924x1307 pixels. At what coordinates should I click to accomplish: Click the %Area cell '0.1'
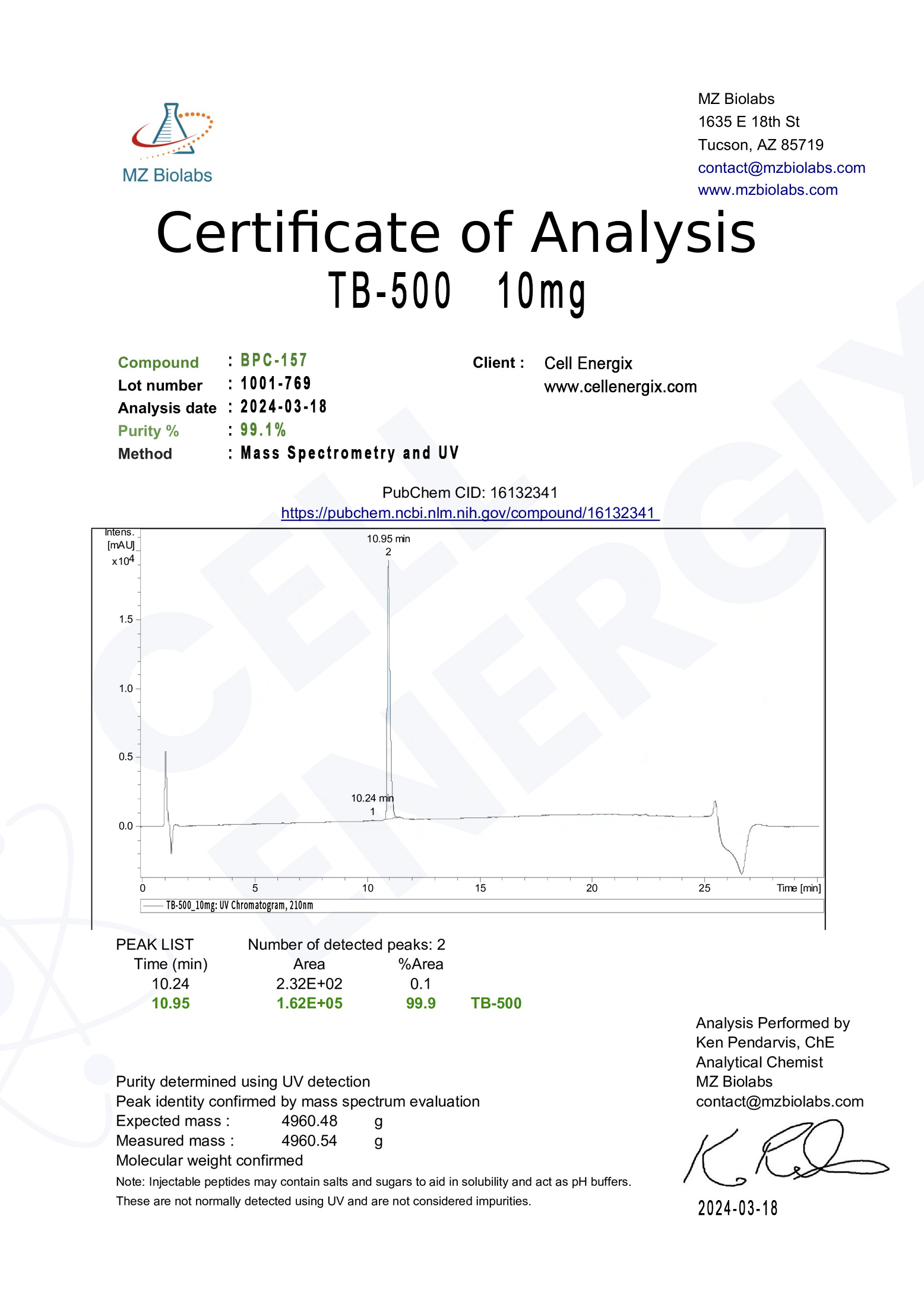tap(420, 984)
